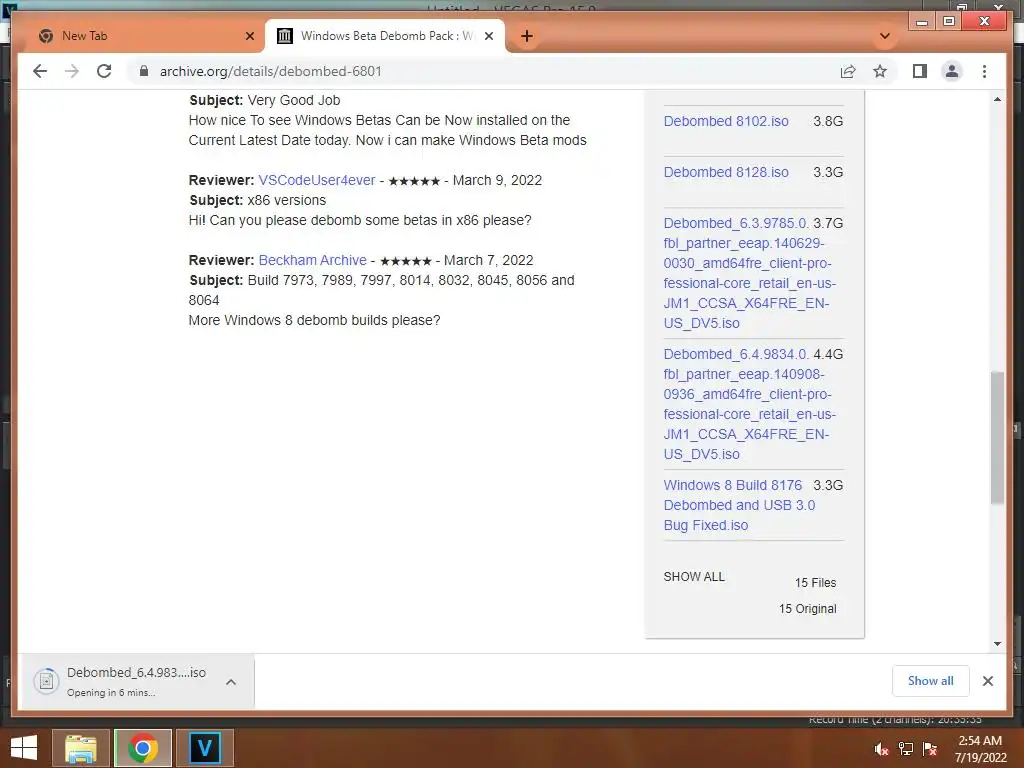
Task: Click the page scrollbar thumb
Action: point(997,438)
